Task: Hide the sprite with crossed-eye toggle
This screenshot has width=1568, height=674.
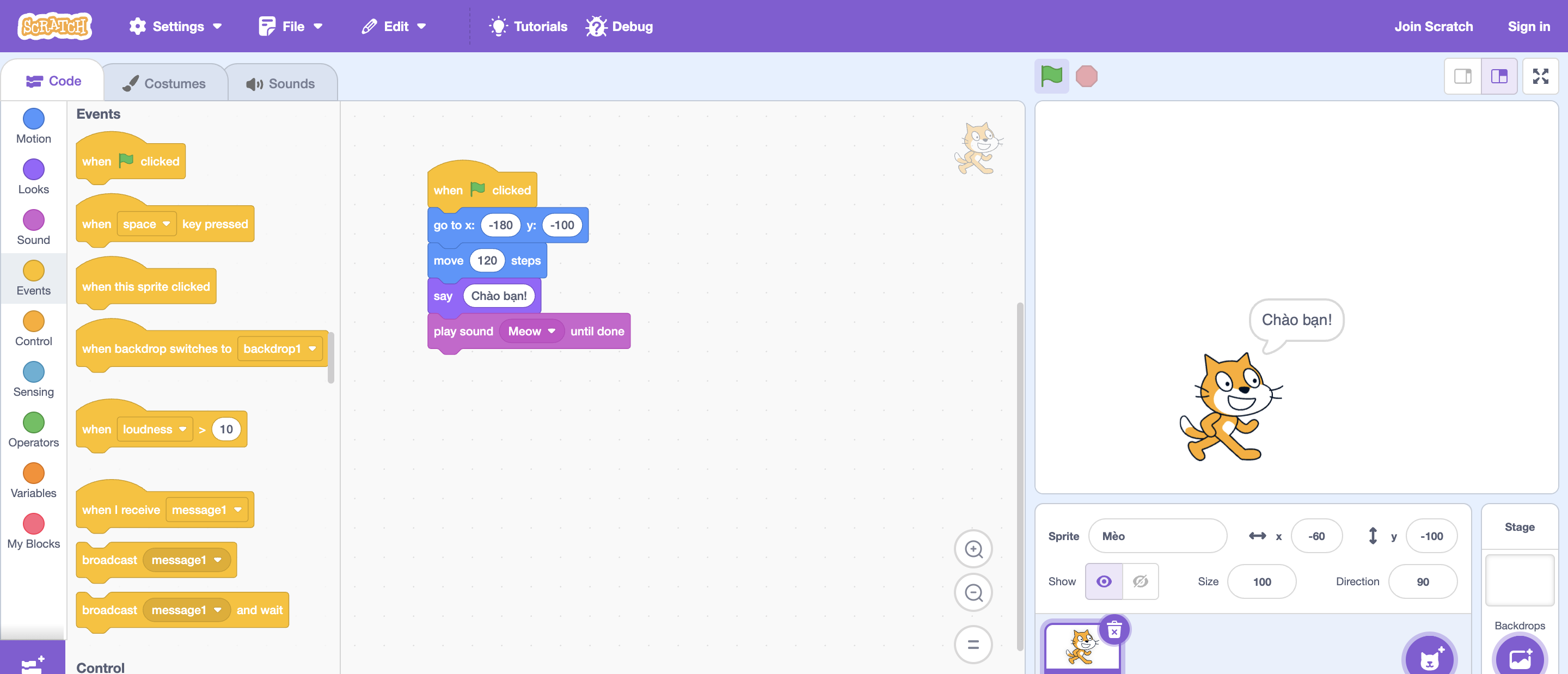Action: (x=1140, y=581)
